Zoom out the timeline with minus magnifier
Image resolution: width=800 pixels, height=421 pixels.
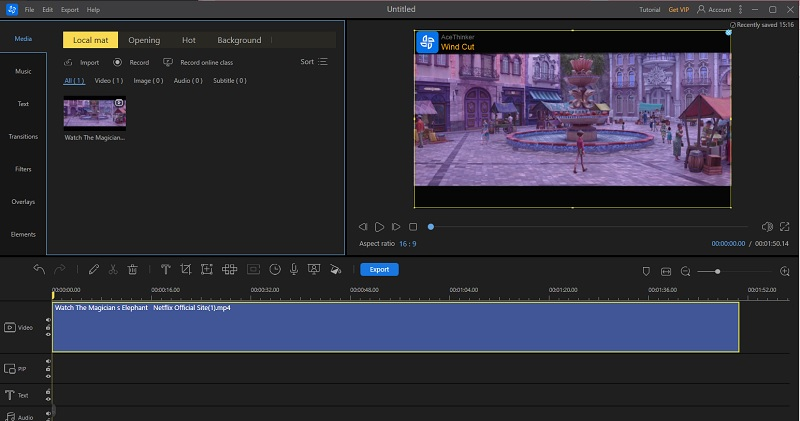pos(686,271)
